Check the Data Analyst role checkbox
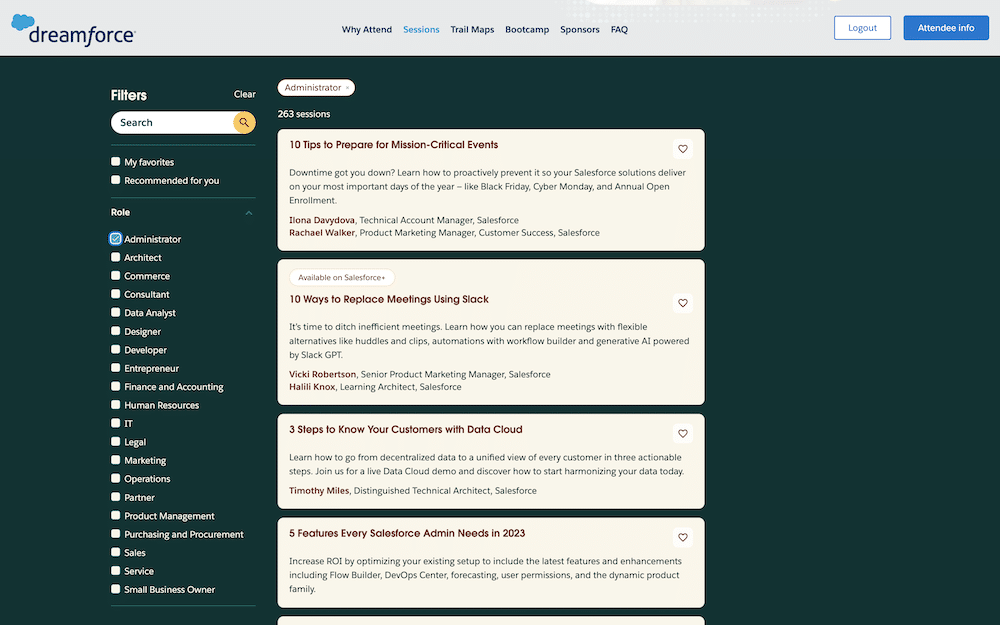The width and height of the screenshot is (1000, 625). 115,312
